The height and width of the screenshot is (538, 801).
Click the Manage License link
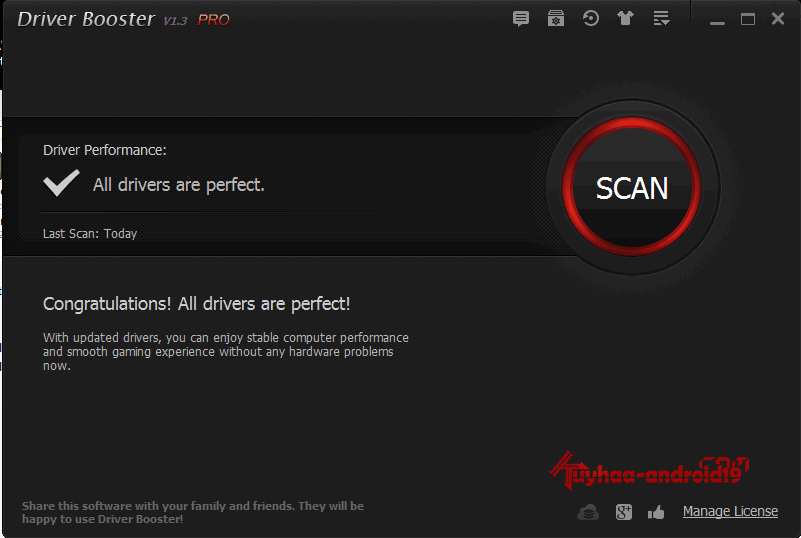point(730,511)
